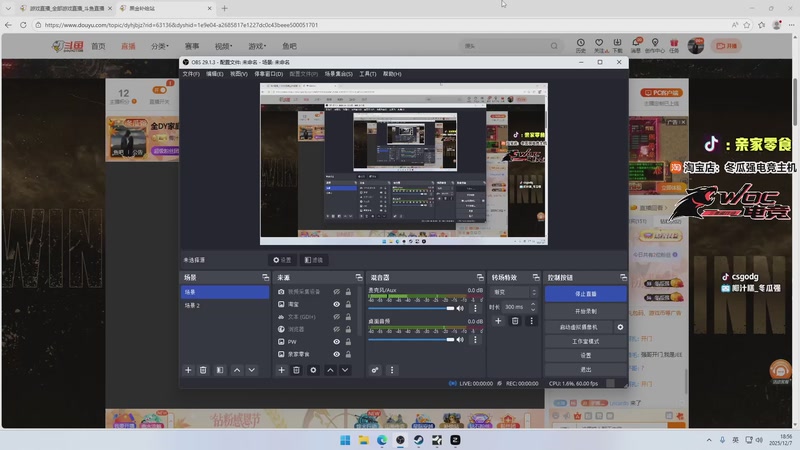Viewport: 800px width, 450px height.
Task: Click 退出 exit button in OBS
Action: [x=585, y=369]
